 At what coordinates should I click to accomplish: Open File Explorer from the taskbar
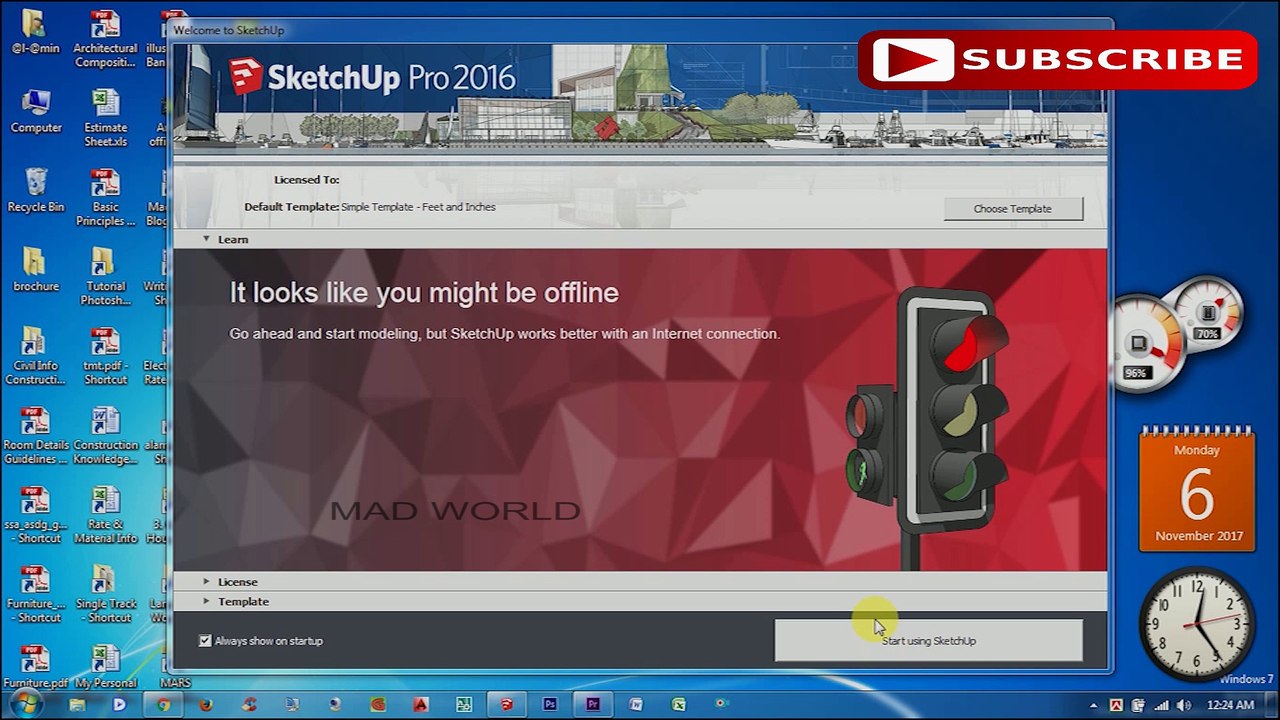[x=77, y=704]
